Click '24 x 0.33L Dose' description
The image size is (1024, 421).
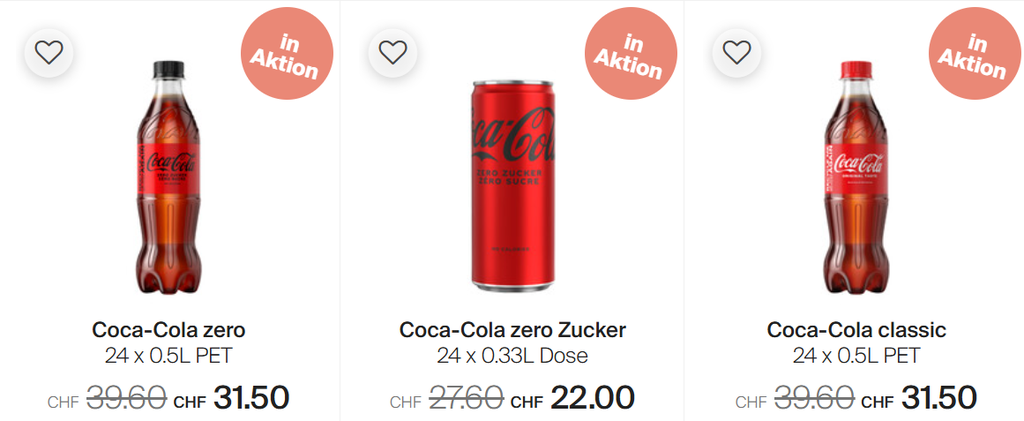(x=512, y=355)
